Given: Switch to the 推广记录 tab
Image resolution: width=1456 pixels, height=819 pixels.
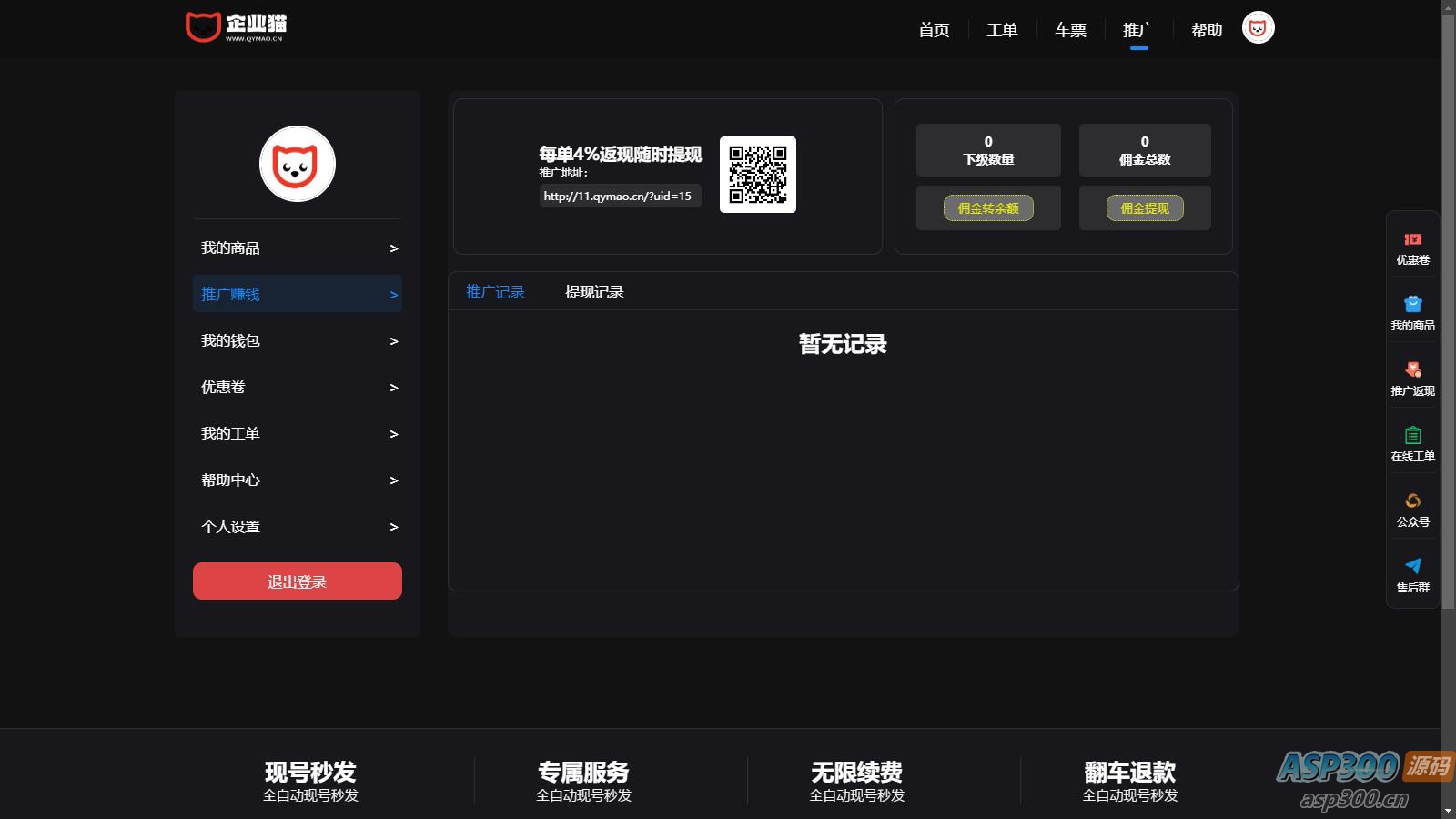Looking at the screenshot, I should [495, 292].
